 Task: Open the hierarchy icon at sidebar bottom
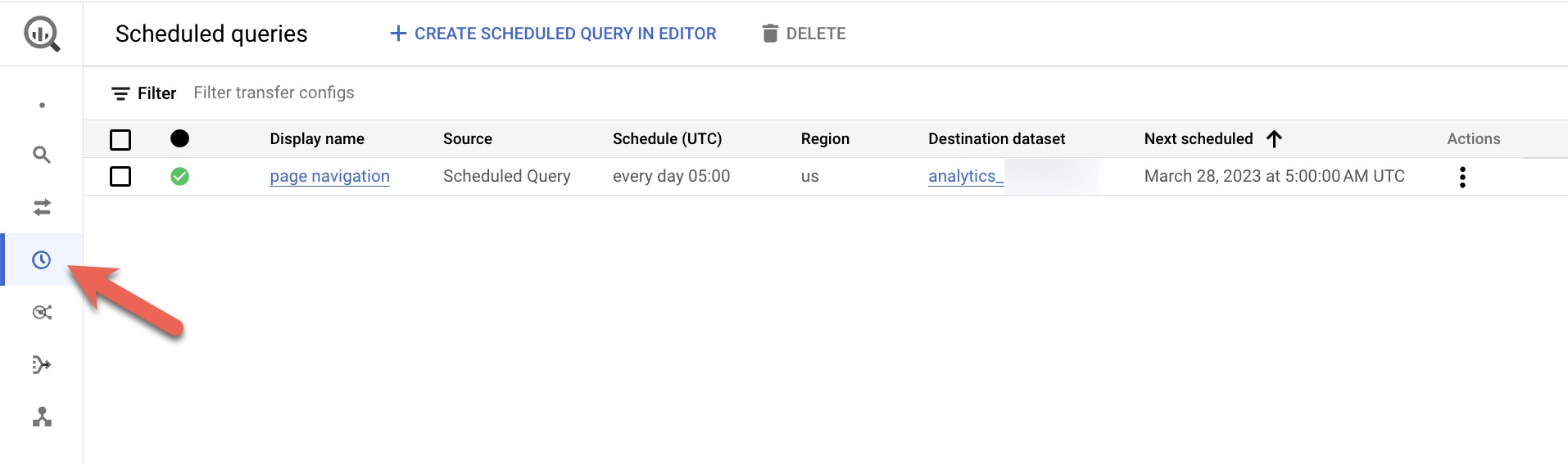pyautogui.click(x=42, y=417)
